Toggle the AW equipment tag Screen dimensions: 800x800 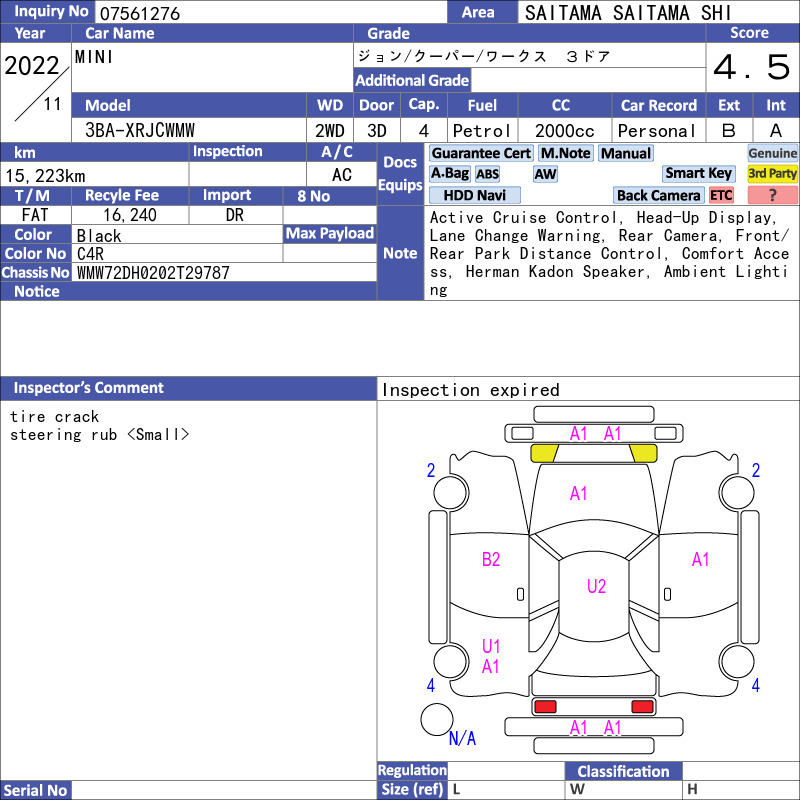(x=545, y=174)
